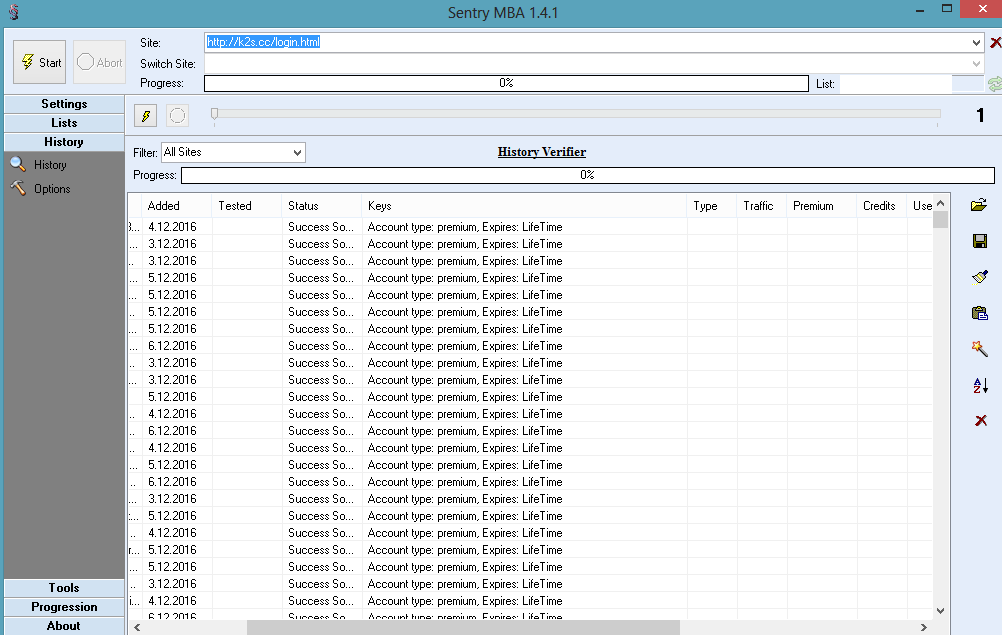This screenshot has height=635, width=1002.
Task: Click the red X delete icon on right toolbar
Action: pyautogui.click(x=981, y=420)
